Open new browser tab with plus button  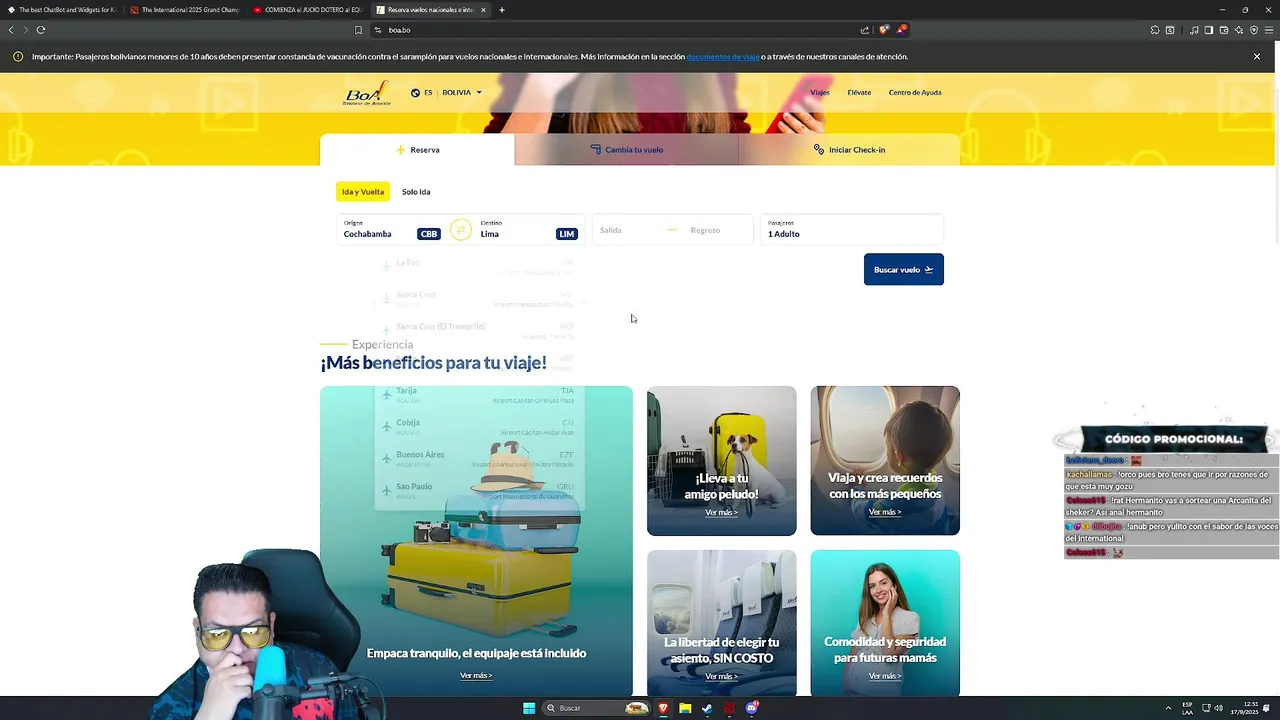coord(502,10)
